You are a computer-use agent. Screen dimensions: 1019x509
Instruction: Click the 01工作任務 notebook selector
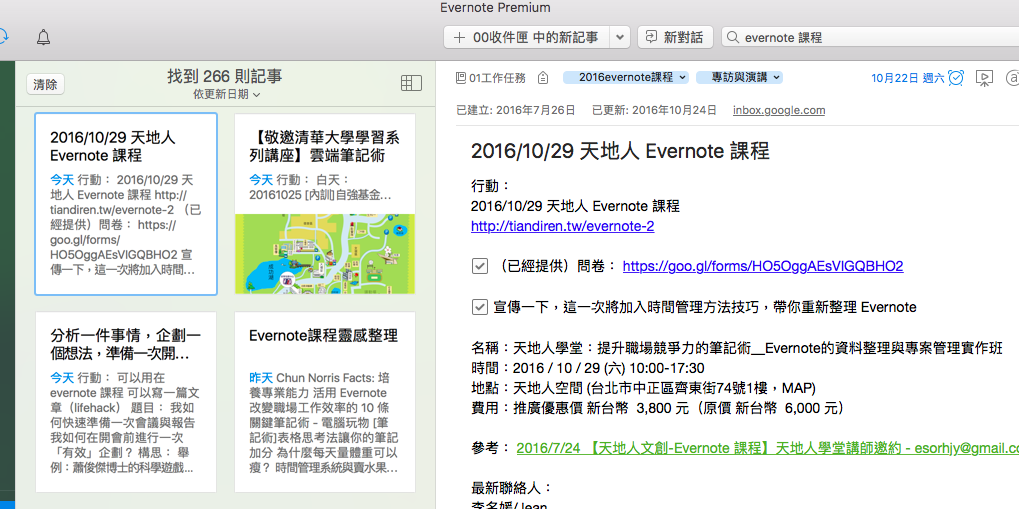pyautogui.click(x=491, y=78)
